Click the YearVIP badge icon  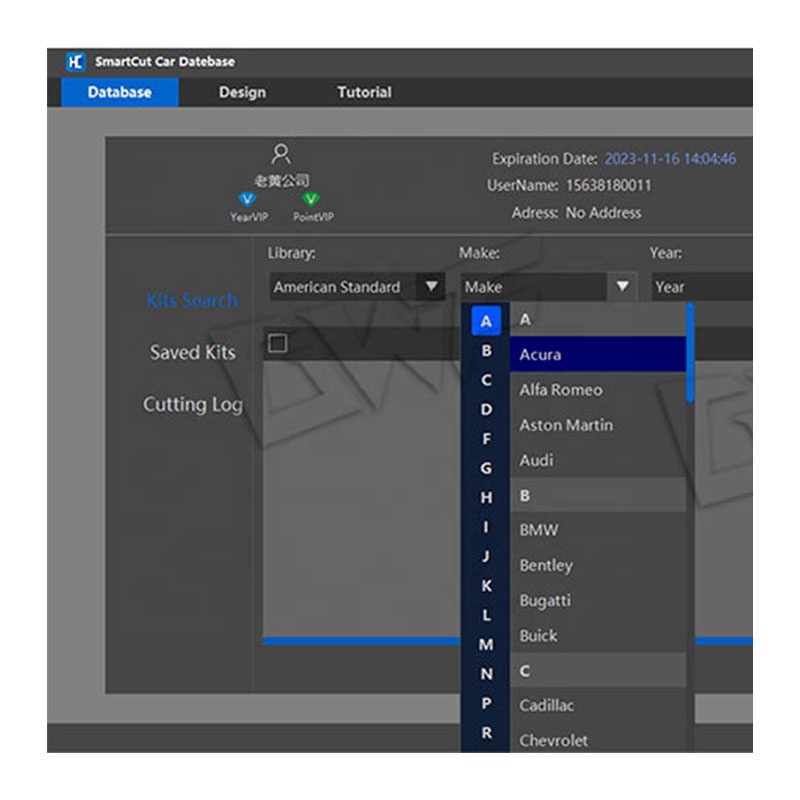249,199
